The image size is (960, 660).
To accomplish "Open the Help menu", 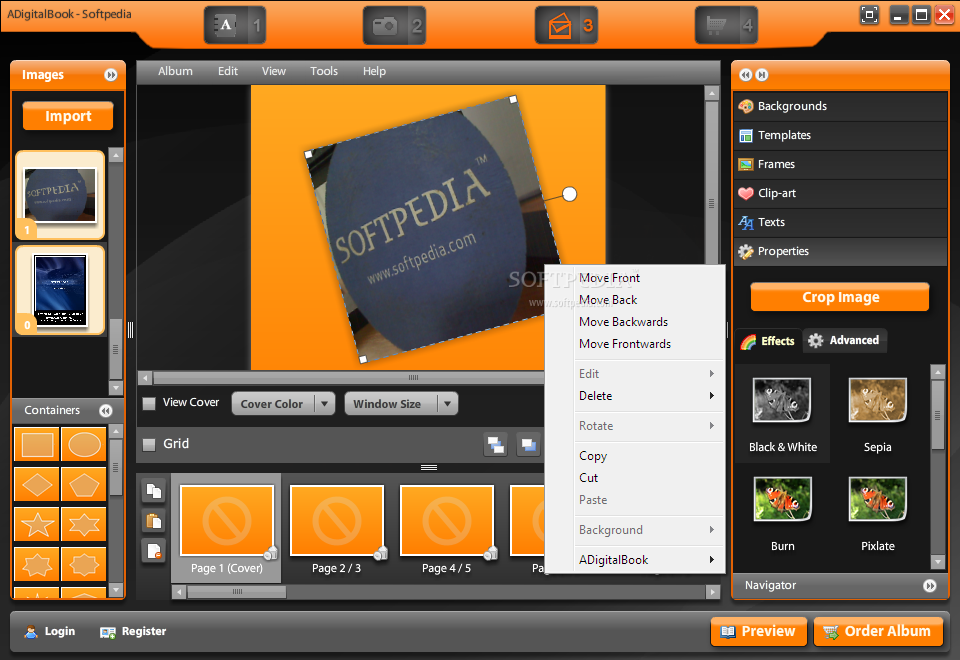I will (x=374, y=71).
